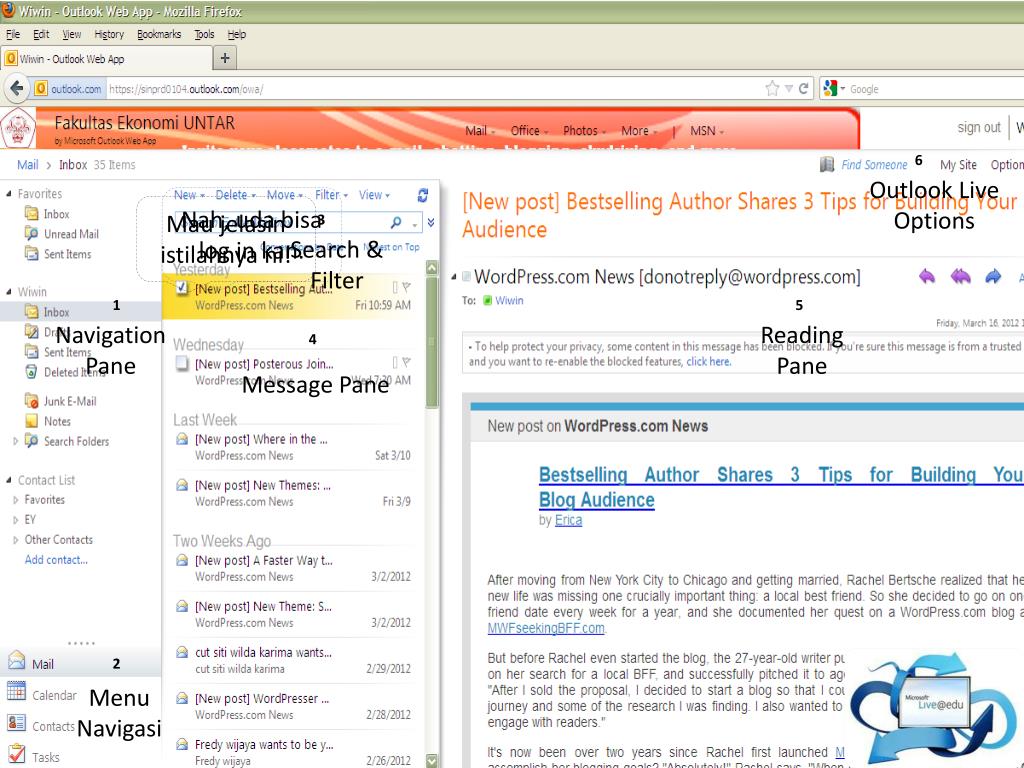The width and height of the screenshot is (1024, 768).
Task: Expand the Search Folders node
Action: [x=15, y=441]
